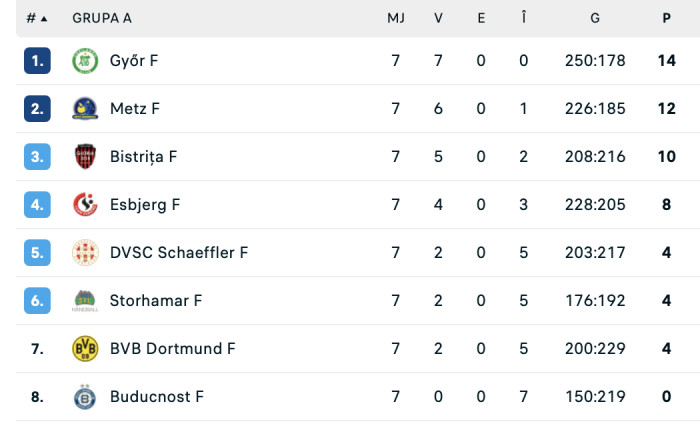Click the MJ matches played header
Image resolution: width=700 pixels, height=432 pixels.
[x=396, y=18]
